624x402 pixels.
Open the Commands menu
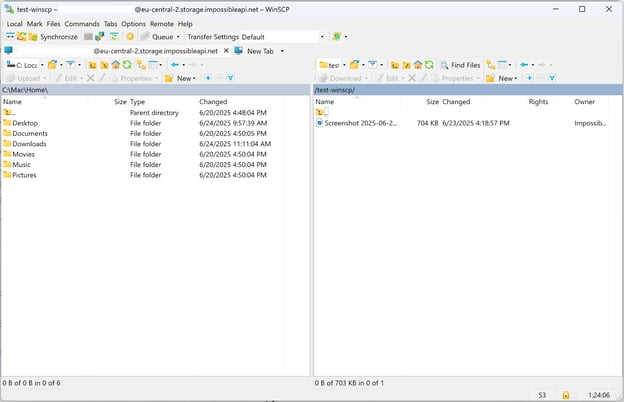82,24
